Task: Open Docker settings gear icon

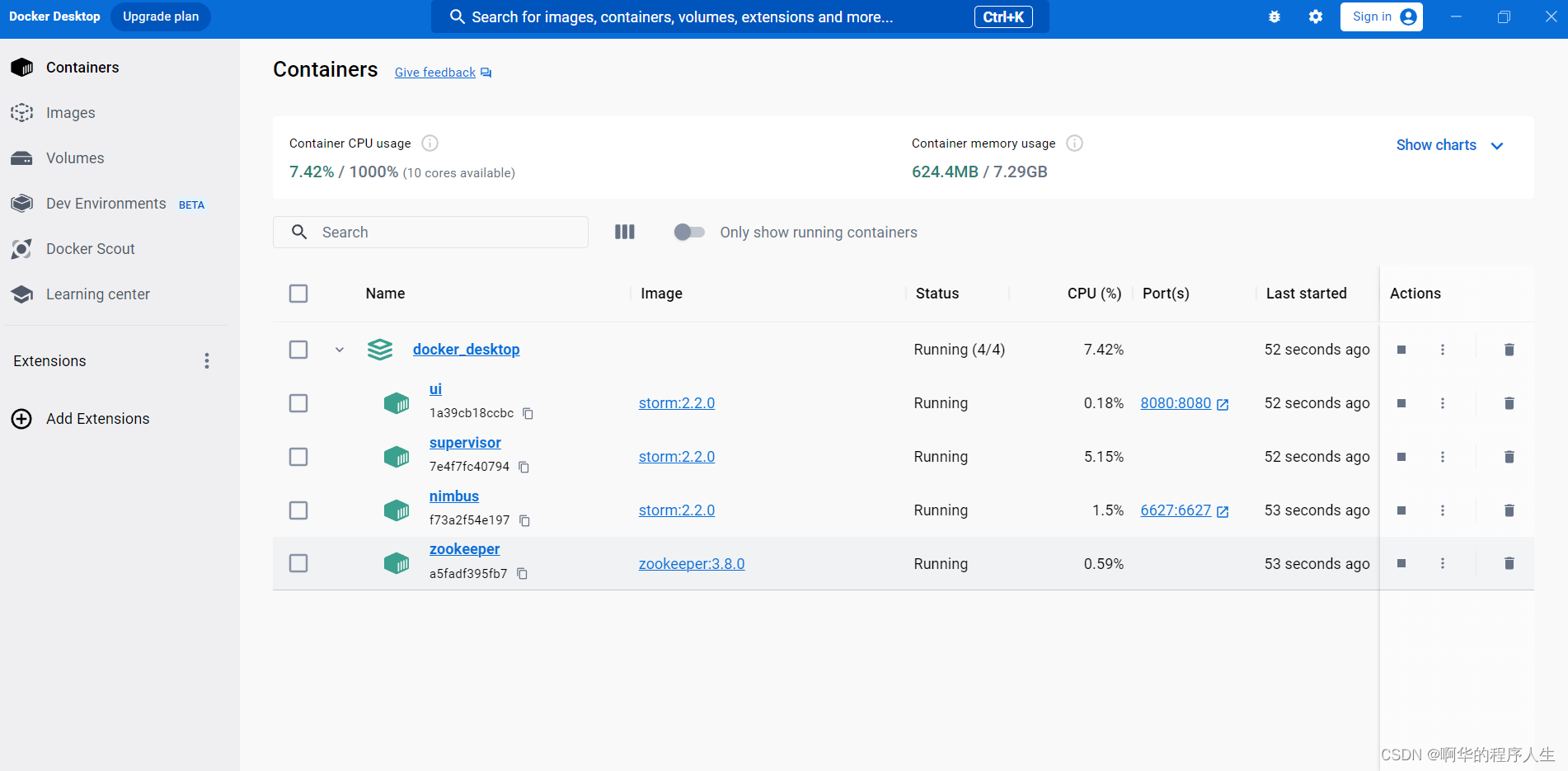Action: [x=1316, y=16]
